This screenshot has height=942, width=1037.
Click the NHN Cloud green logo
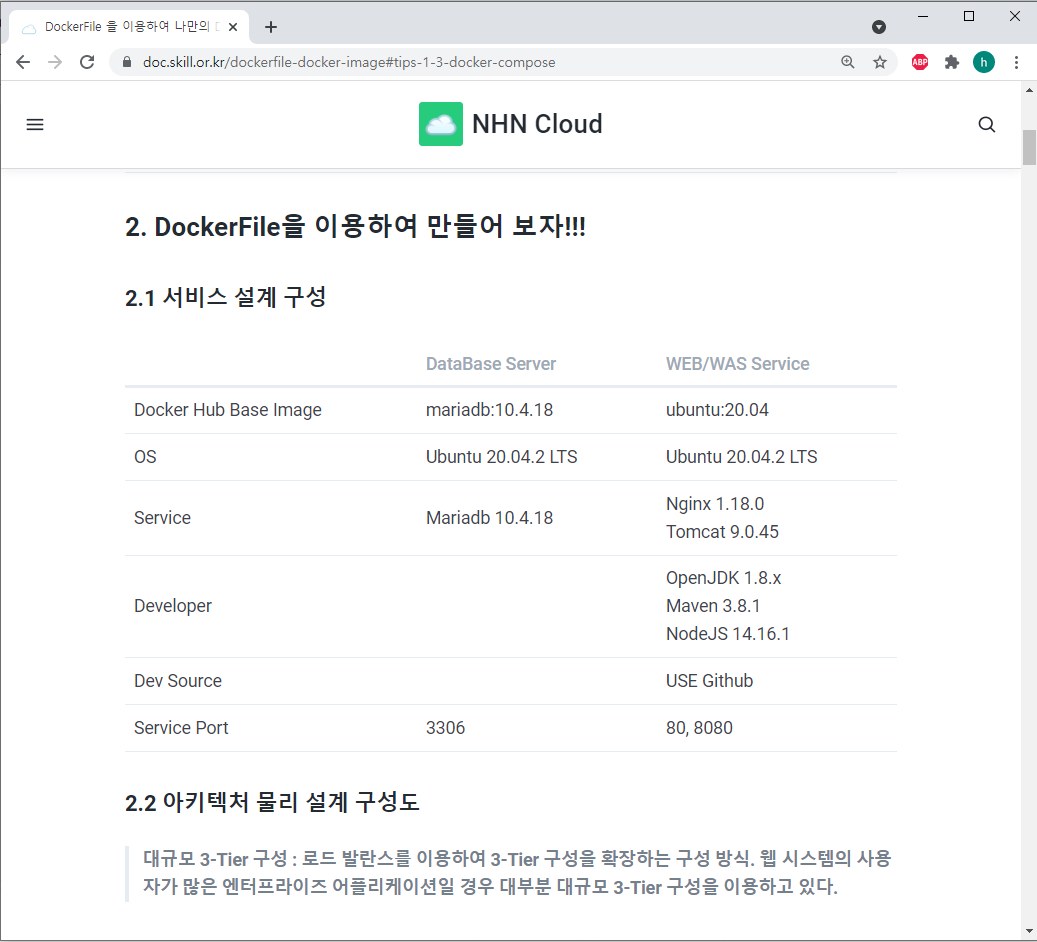pos(440,124)
